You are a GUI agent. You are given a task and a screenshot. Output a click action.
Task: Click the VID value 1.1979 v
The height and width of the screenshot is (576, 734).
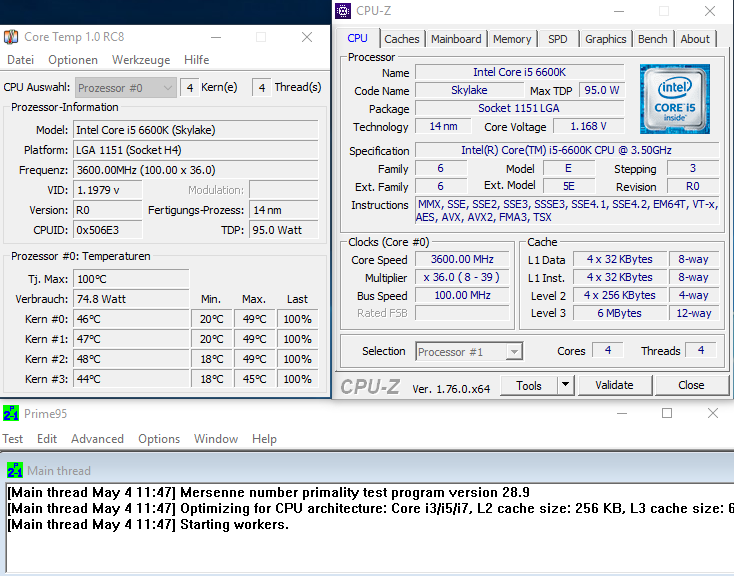point(108,190)
